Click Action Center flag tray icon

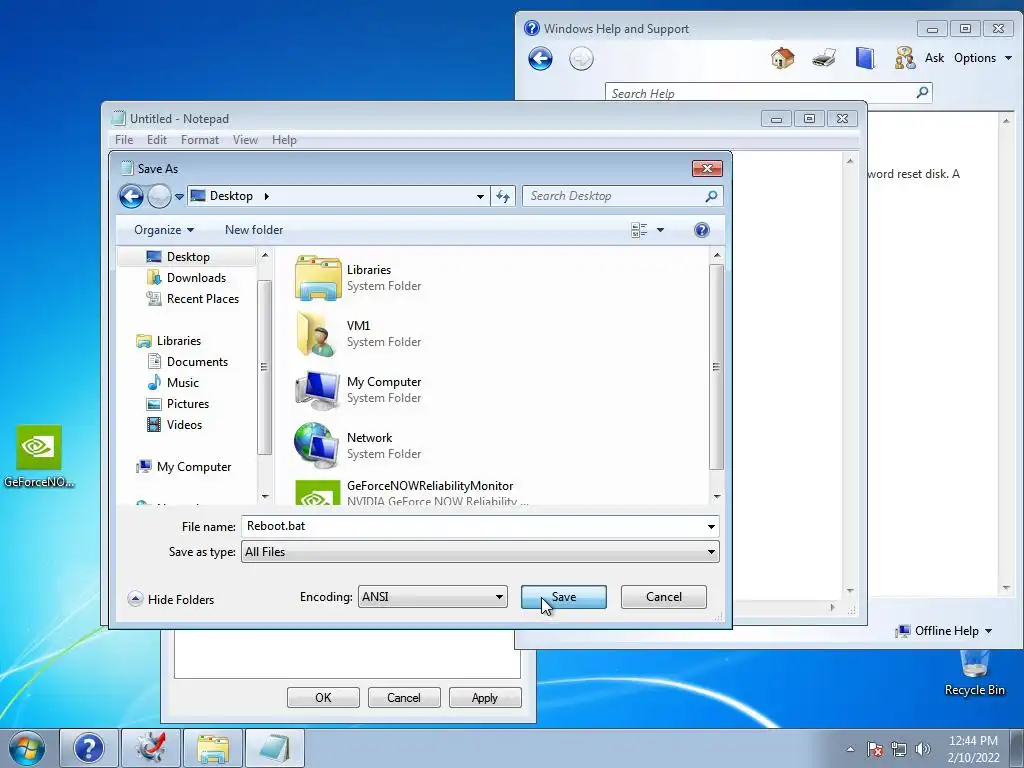875,749
